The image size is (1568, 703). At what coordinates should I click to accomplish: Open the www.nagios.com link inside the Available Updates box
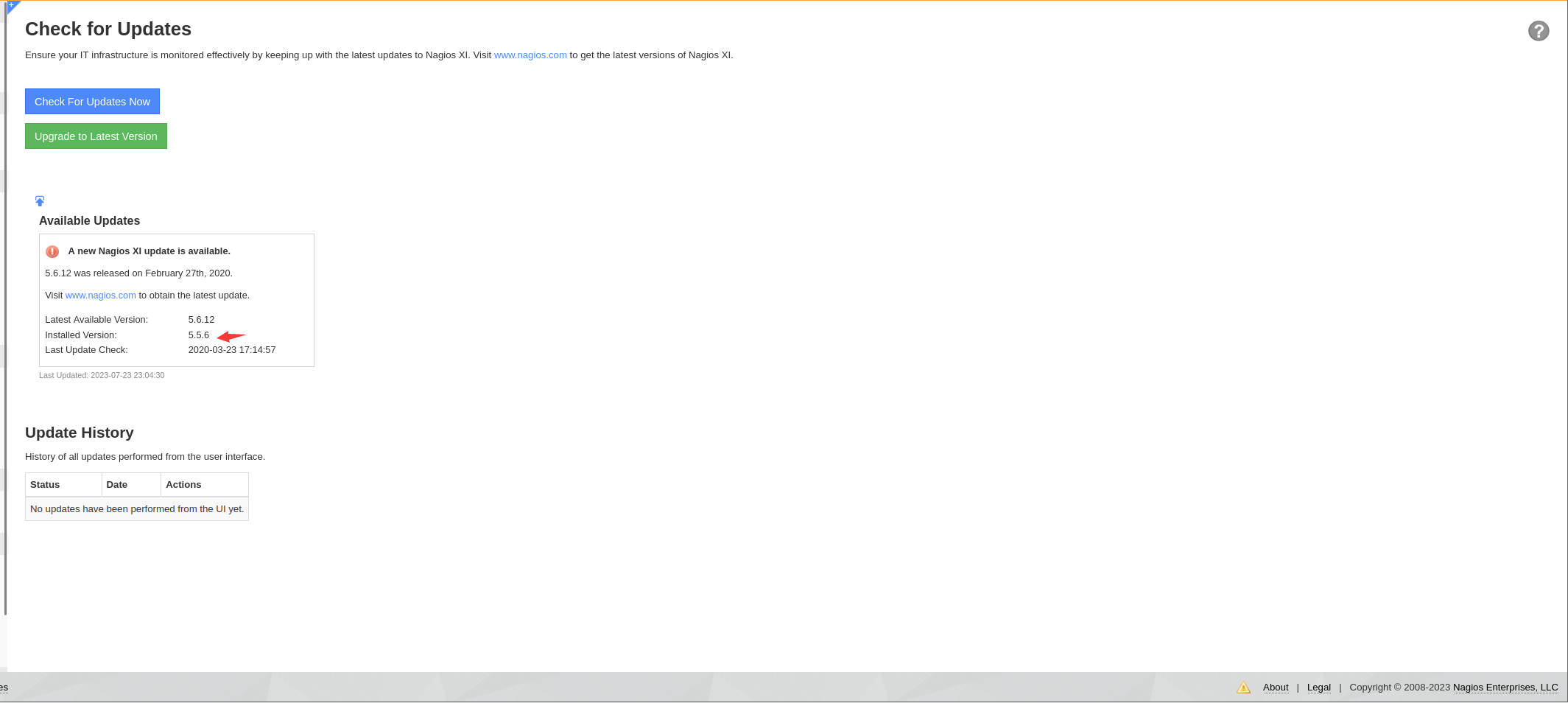100,295
